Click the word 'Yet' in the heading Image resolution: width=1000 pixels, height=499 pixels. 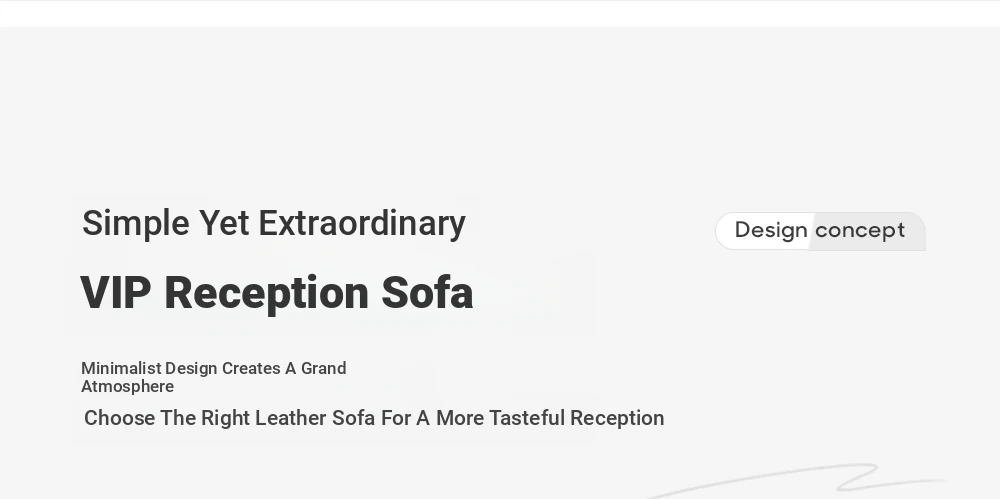tap(224, 223)
